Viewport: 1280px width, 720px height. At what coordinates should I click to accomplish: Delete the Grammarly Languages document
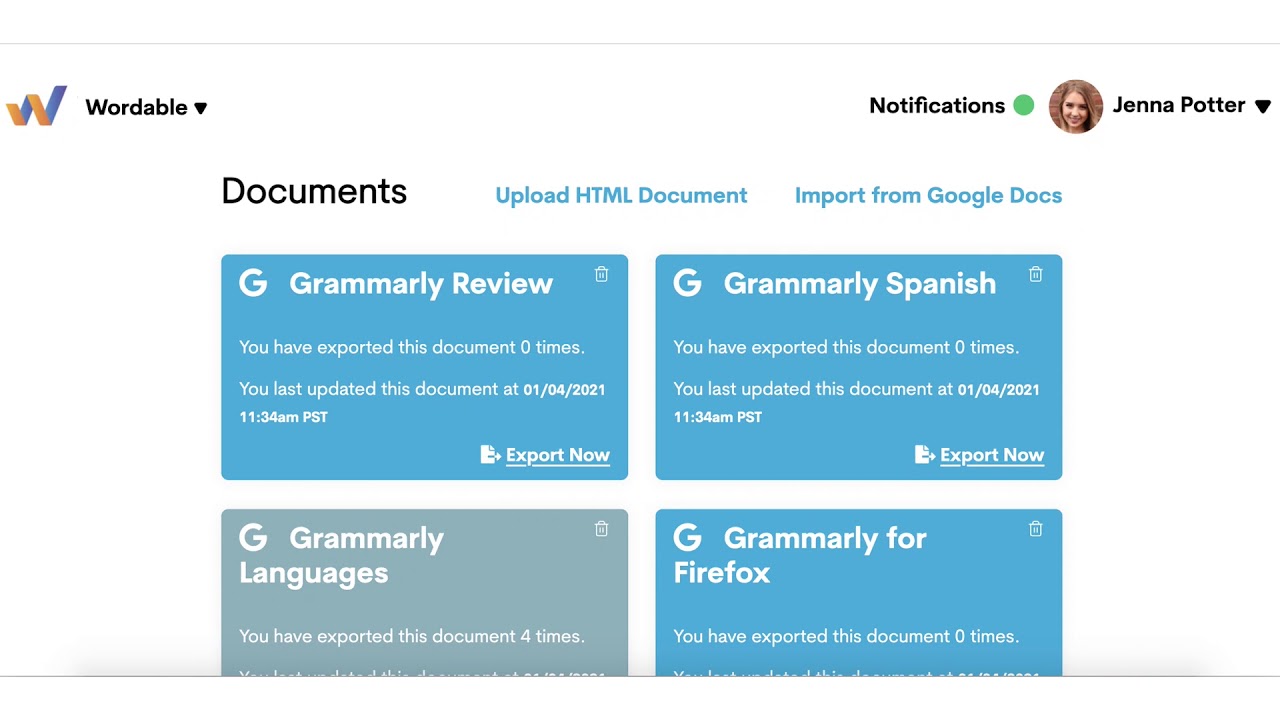point(601,529)
